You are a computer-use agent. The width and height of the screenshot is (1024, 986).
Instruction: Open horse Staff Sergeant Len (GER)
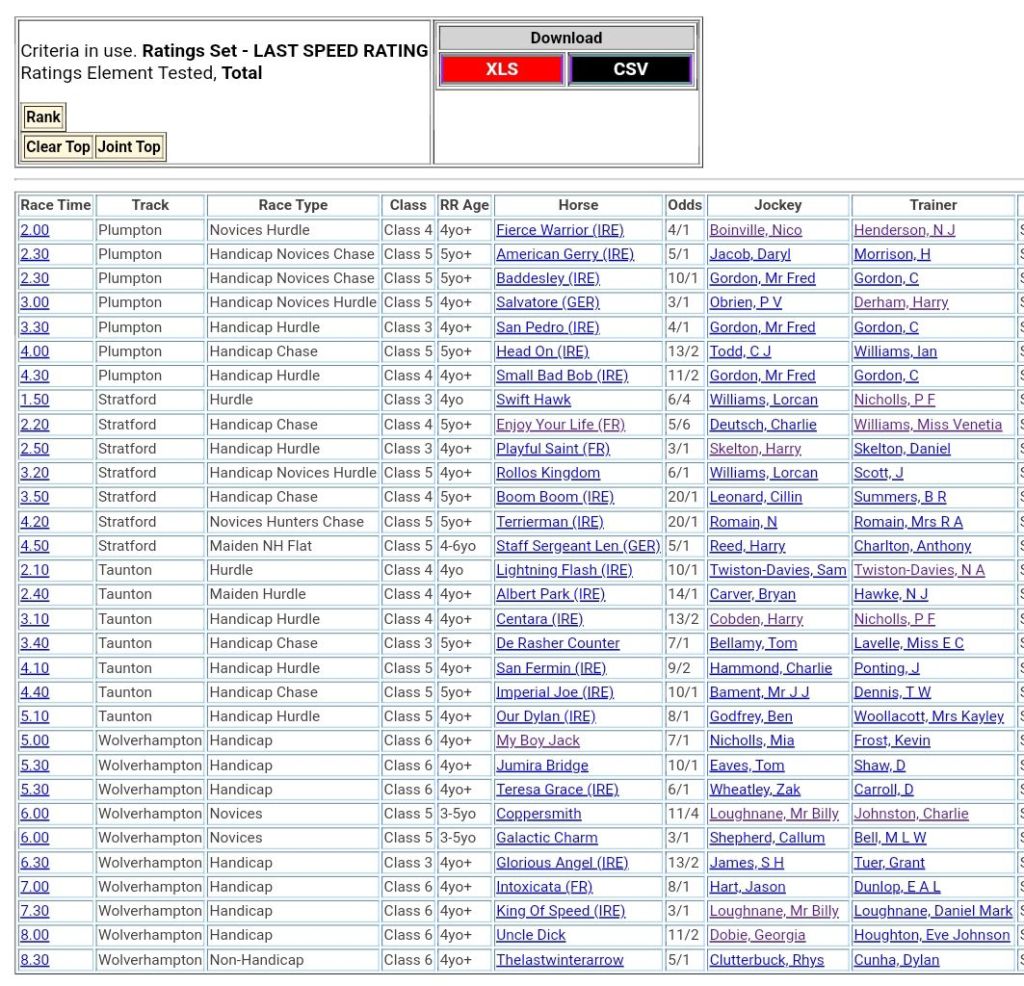[578, 546]
